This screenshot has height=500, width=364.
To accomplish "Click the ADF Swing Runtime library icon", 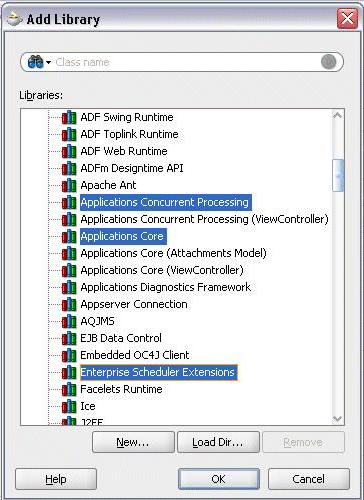I will pyautogui.click(x=69, y=117).
